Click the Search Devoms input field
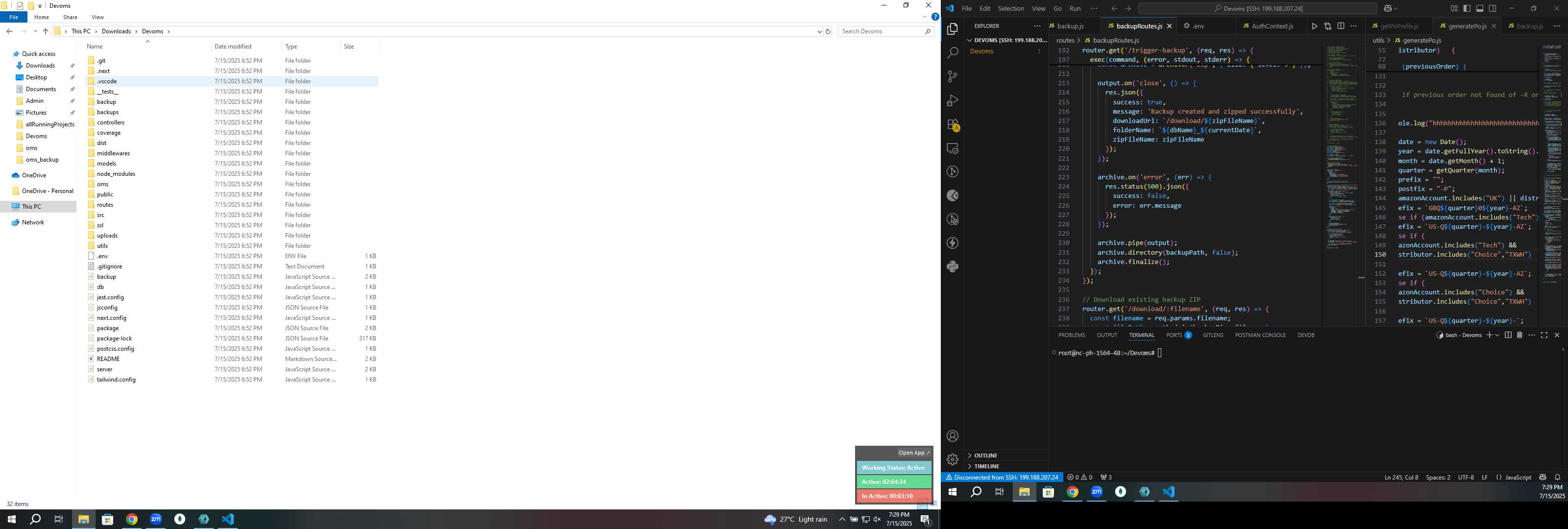Viewport: 1568px width, 529px height. pos(885,31)
